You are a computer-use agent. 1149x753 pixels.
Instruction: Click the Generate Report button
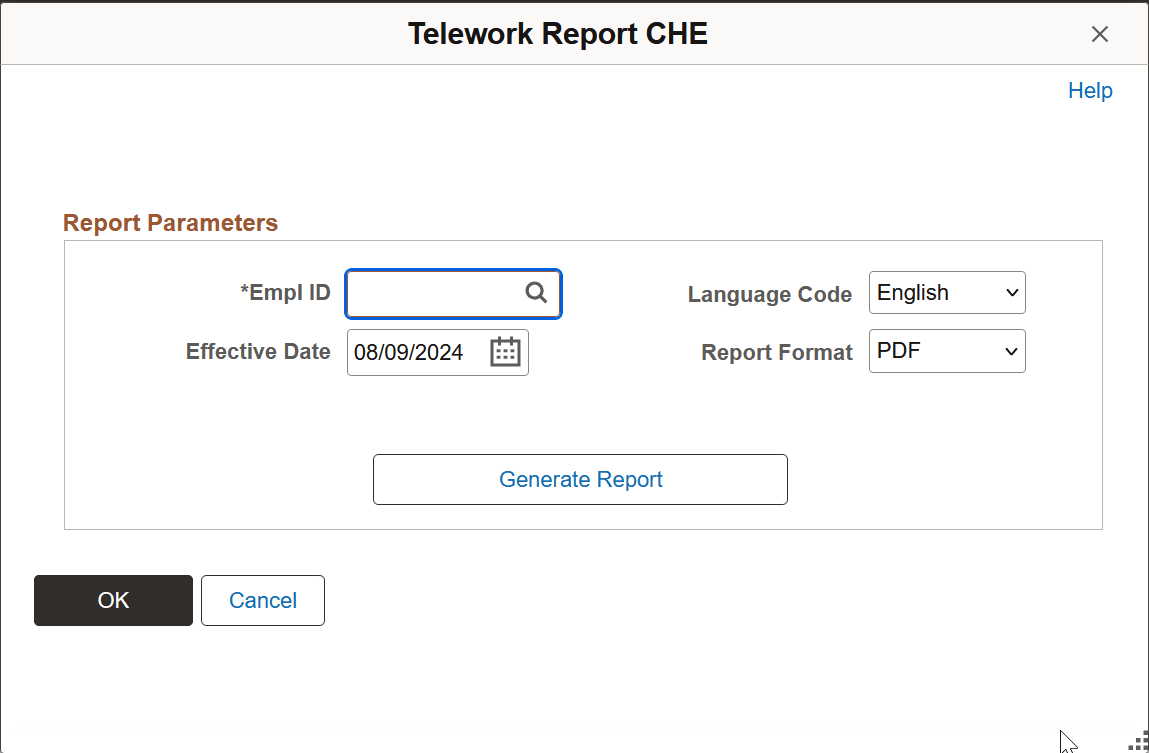(x=580, y=479)
